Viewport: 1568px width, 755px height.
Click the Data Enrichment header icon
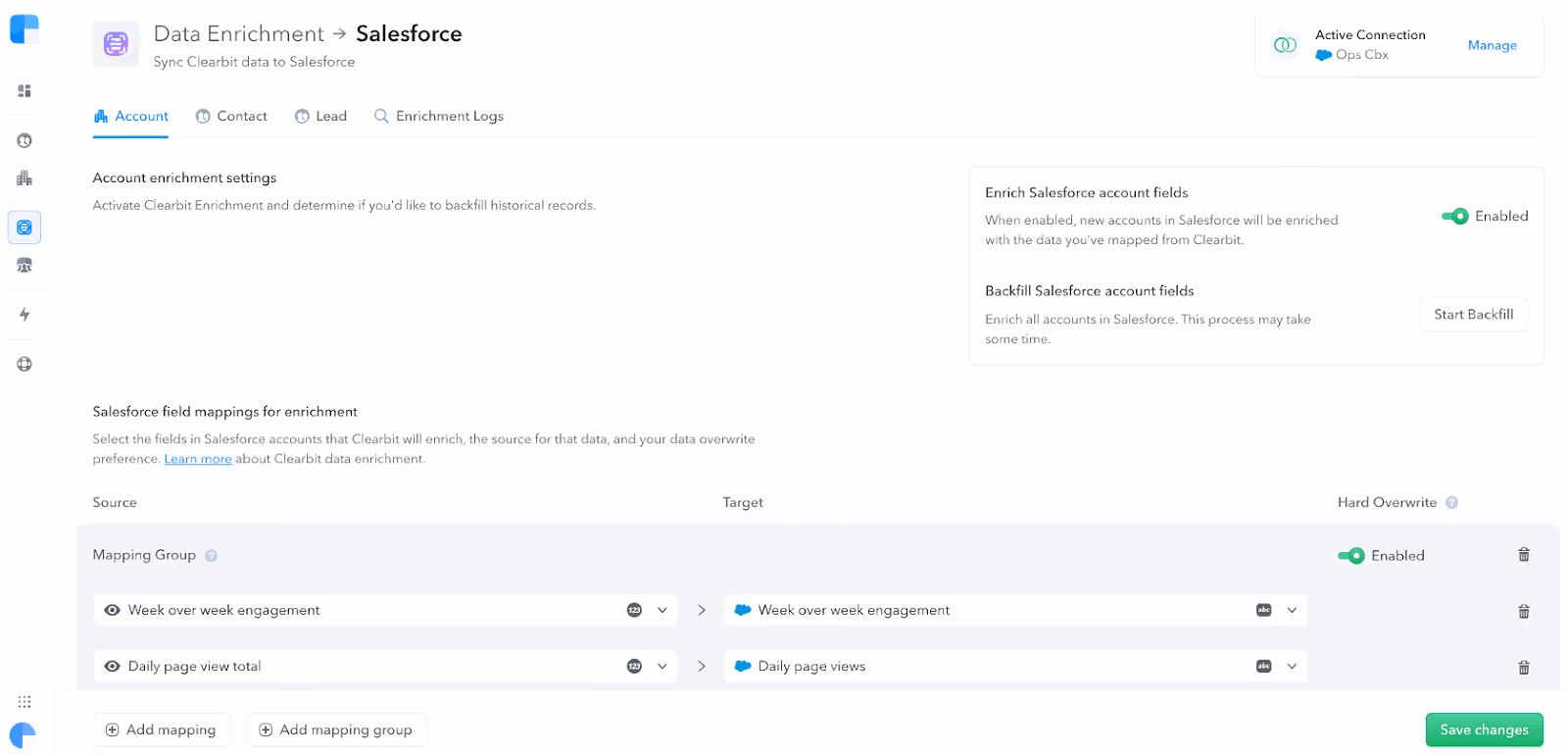click(x=116, y=44)
